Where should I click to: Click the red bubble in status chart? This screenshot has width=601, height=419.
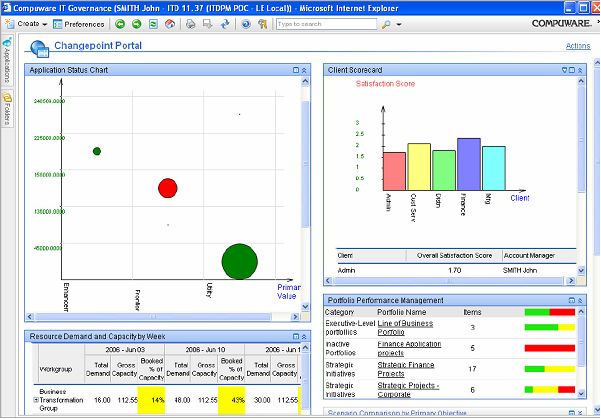(x=167, y=187)
